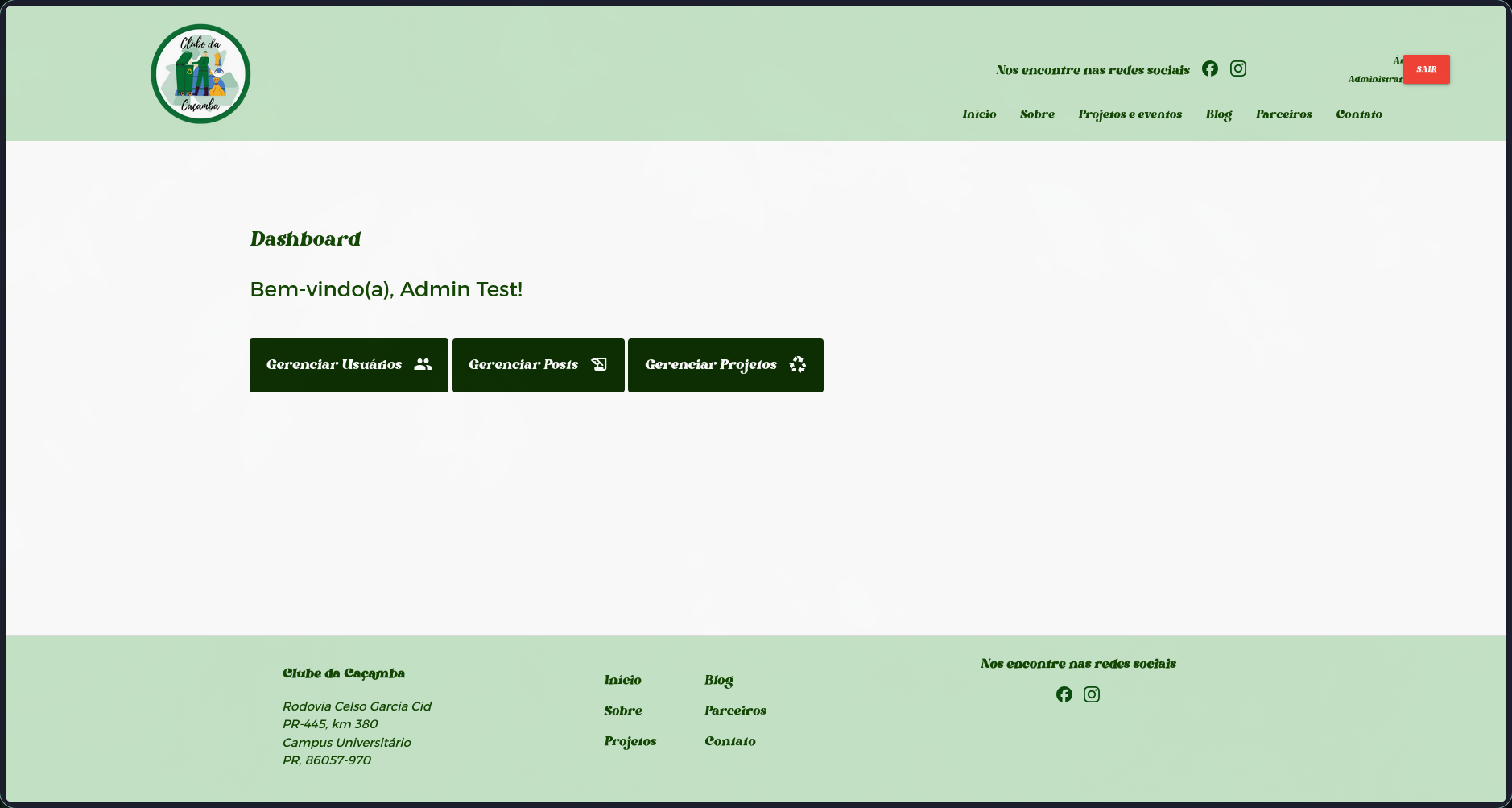Screen dimensions: 1512x808
Task: Select the Projetos e eventos menu item
Action: pyautogui.click(x=1130, y=114)
